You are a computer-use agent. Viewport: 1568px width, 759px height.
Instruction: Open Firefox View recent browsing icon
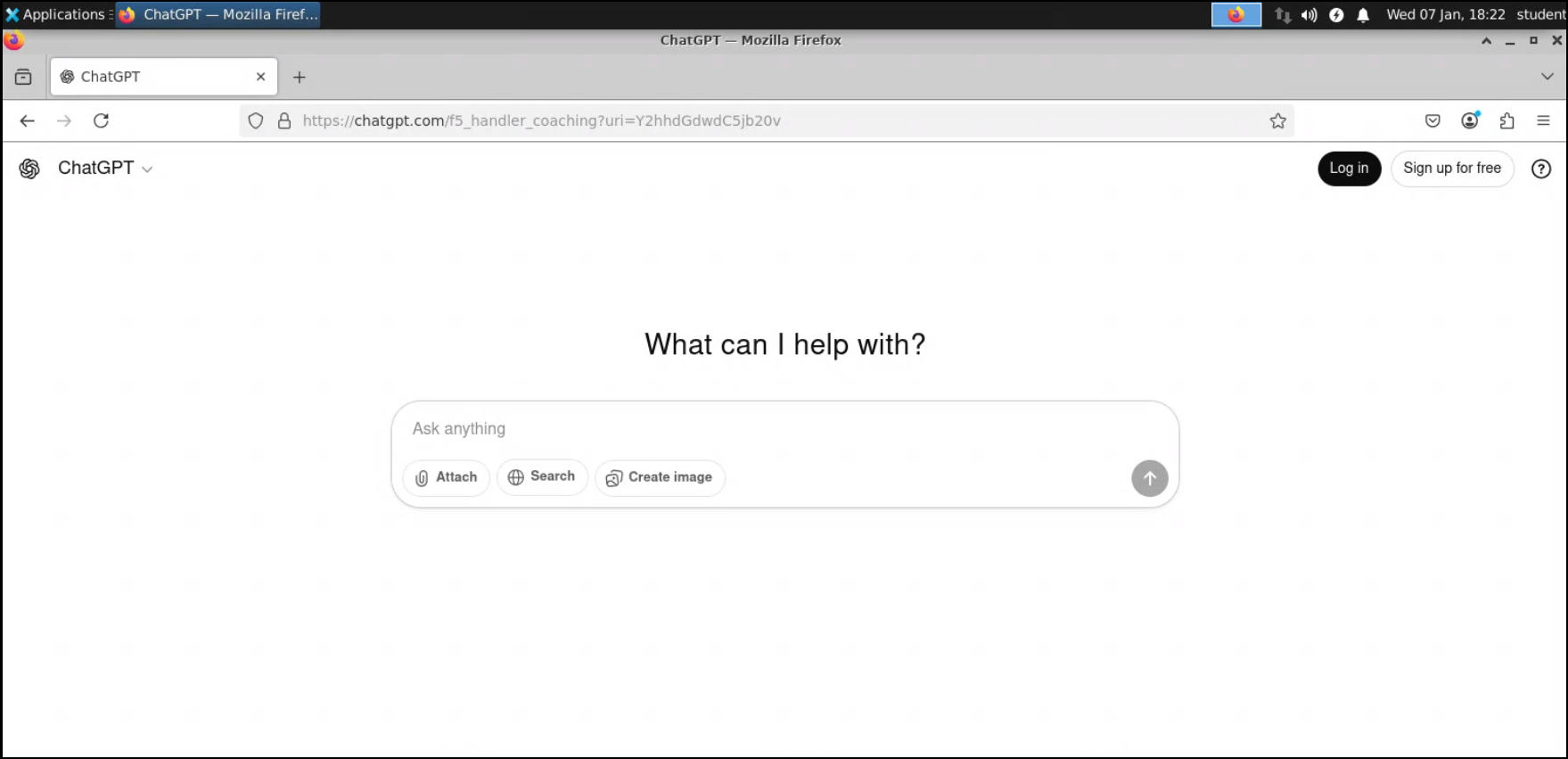23,77
